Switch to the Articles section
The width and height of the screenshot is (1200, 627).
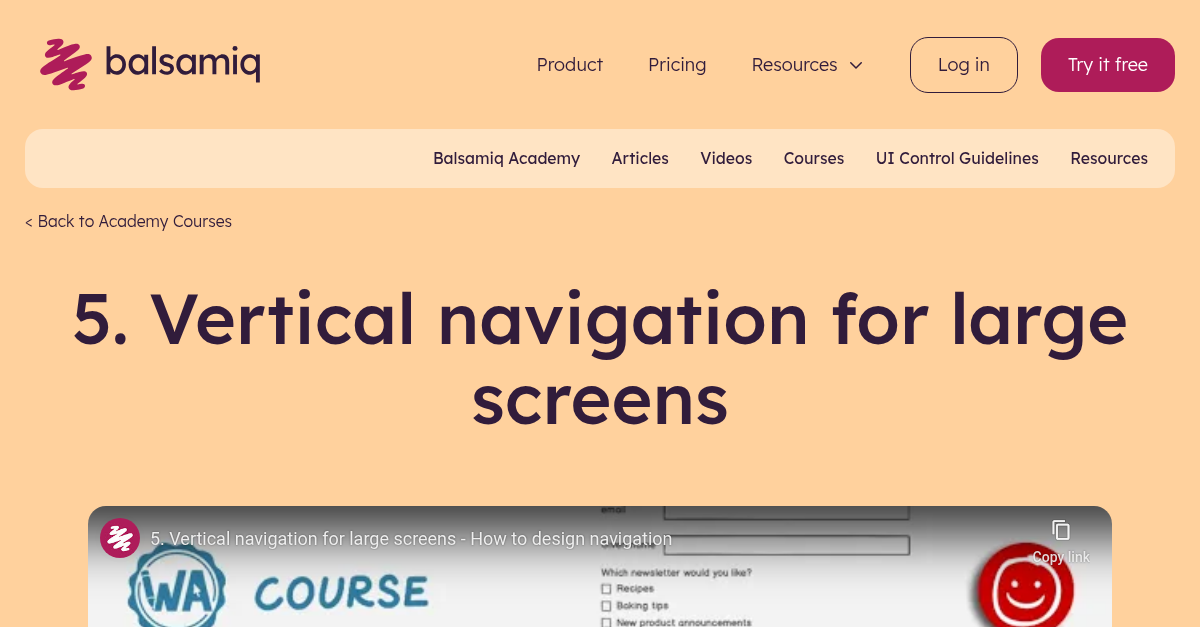640,158
